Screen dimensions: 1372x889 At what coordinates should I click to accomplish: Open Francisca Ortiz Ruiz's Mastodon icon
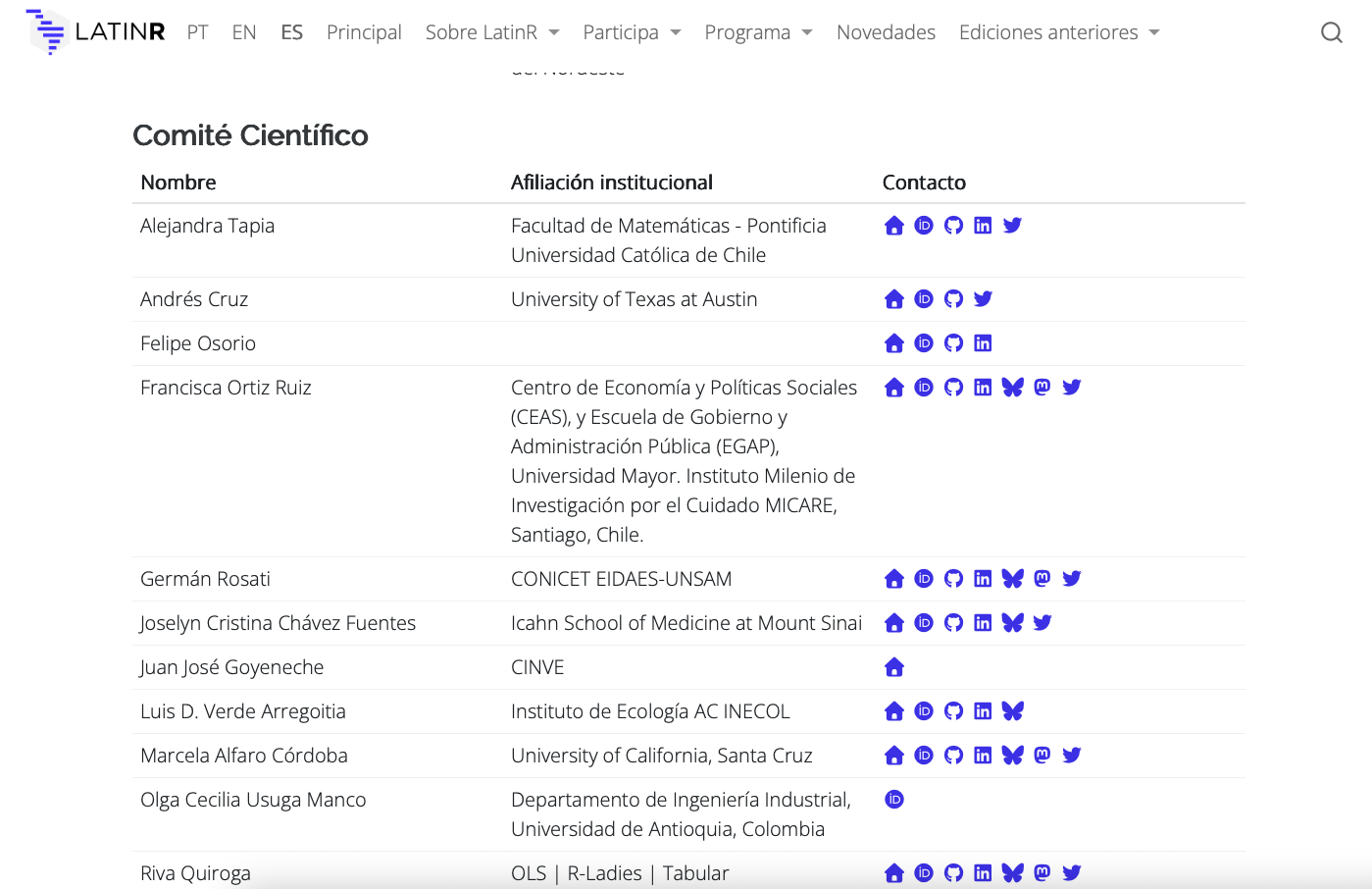coord(1042,388)
